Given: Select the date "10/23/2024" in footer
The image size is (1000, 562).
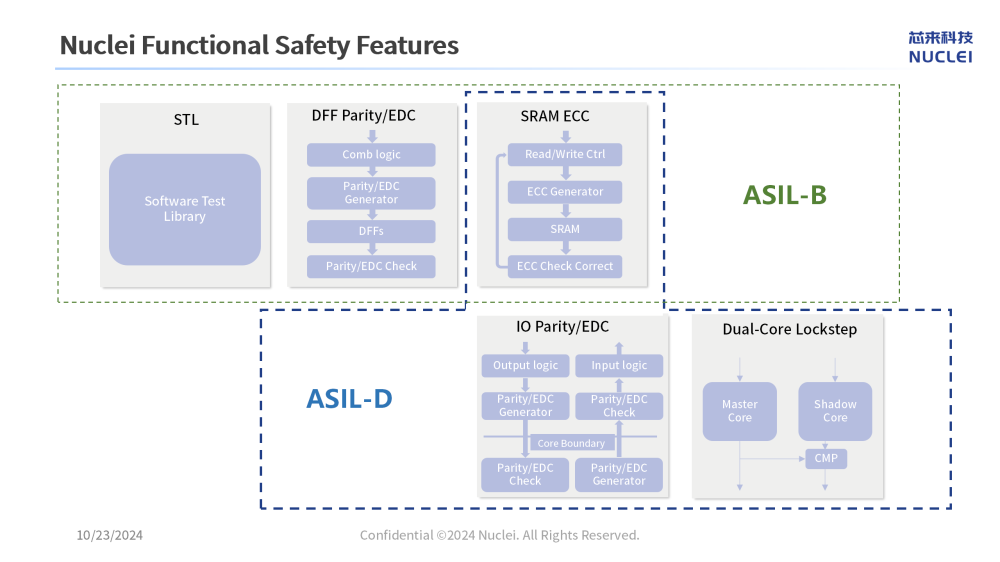Looking at the screenshot, I should click(x=110, y=535).
